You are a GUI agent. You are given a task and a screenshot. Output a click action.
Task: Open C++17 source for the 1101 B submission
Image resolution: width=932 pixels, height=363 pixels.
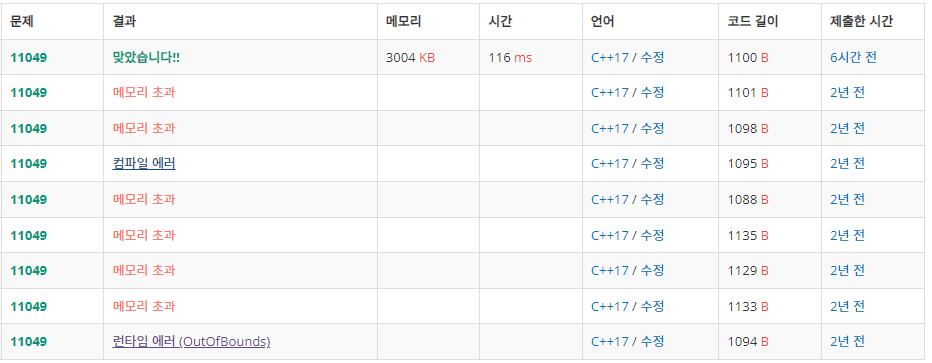tap(610, 93)
